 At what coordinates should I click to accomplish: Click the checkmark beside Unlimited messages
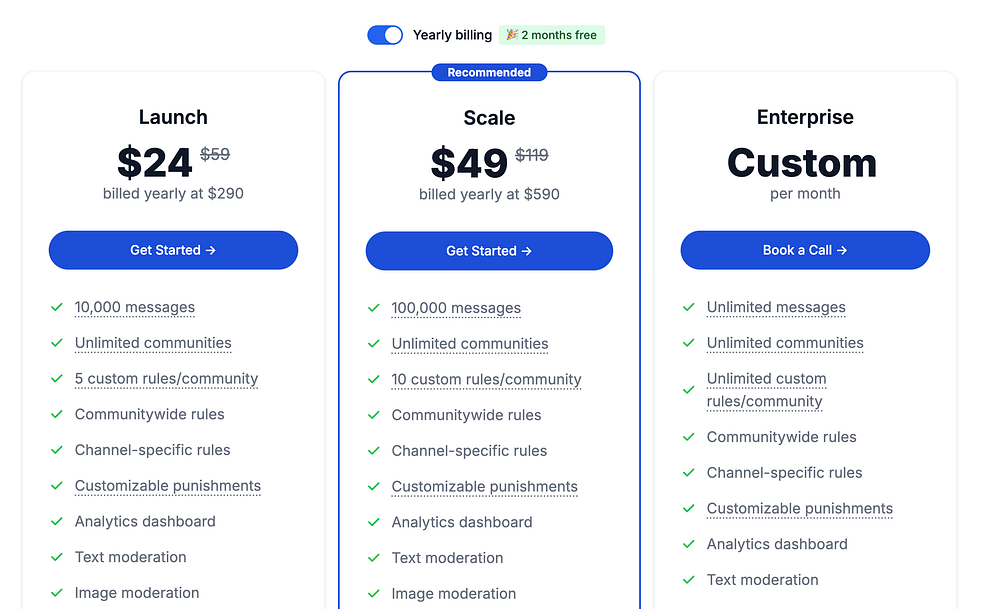[689, 308]
